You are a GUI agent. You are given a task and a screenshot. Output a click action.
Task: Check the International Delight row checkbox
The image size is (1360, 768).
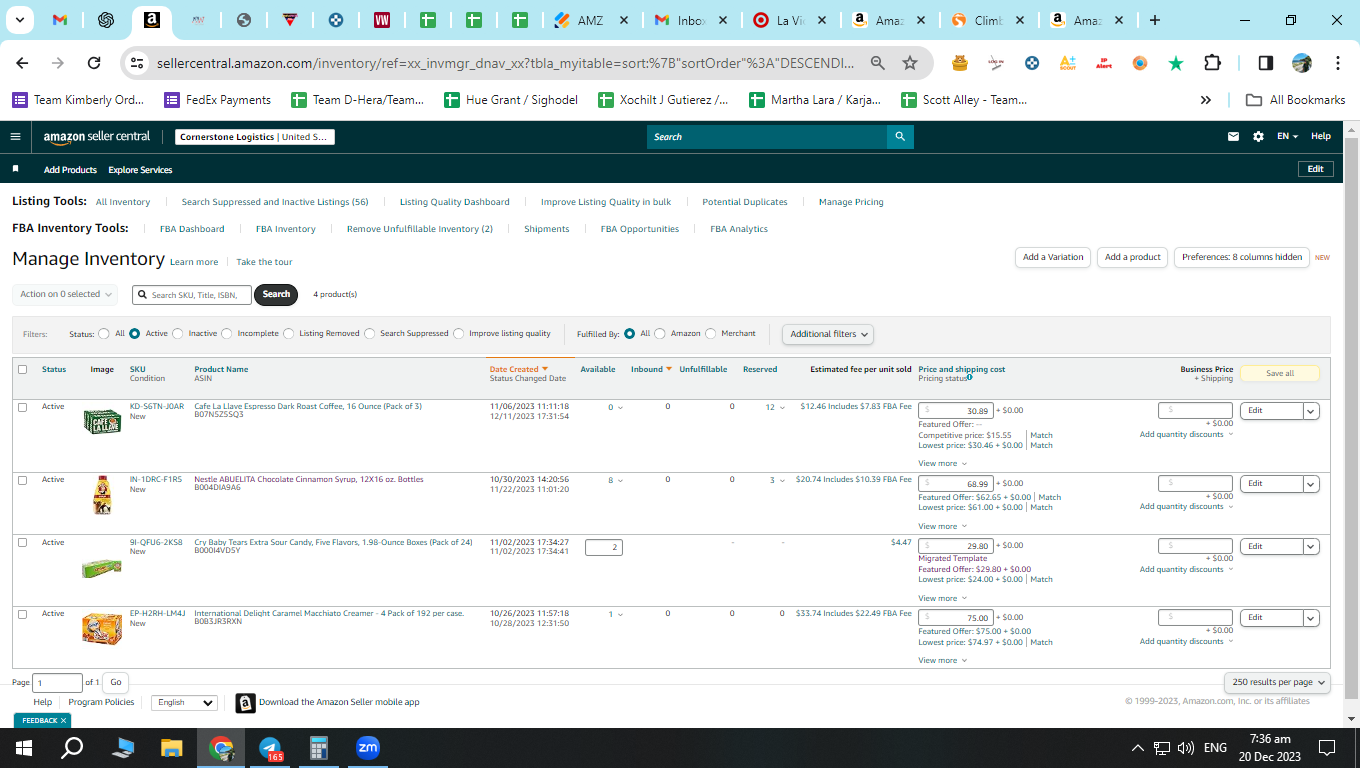[22, 614]
